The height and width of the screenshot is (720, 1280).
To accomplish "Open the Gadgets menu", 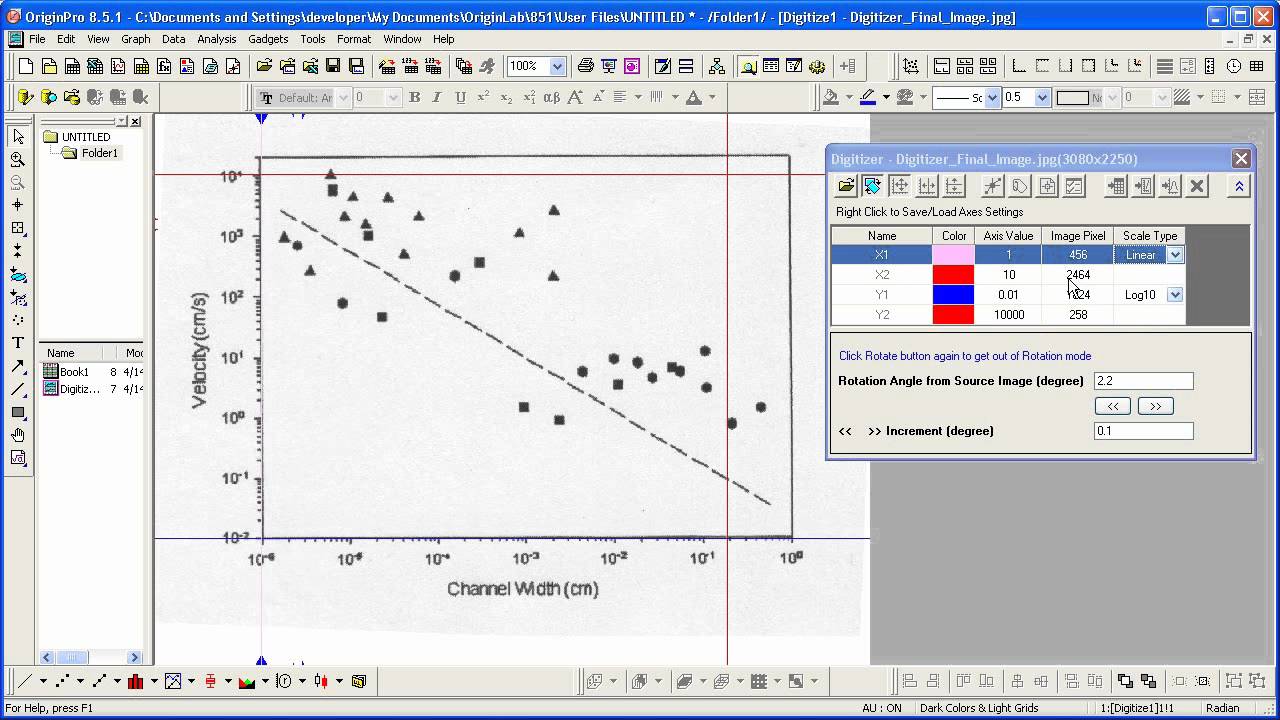I will point(268,39).
